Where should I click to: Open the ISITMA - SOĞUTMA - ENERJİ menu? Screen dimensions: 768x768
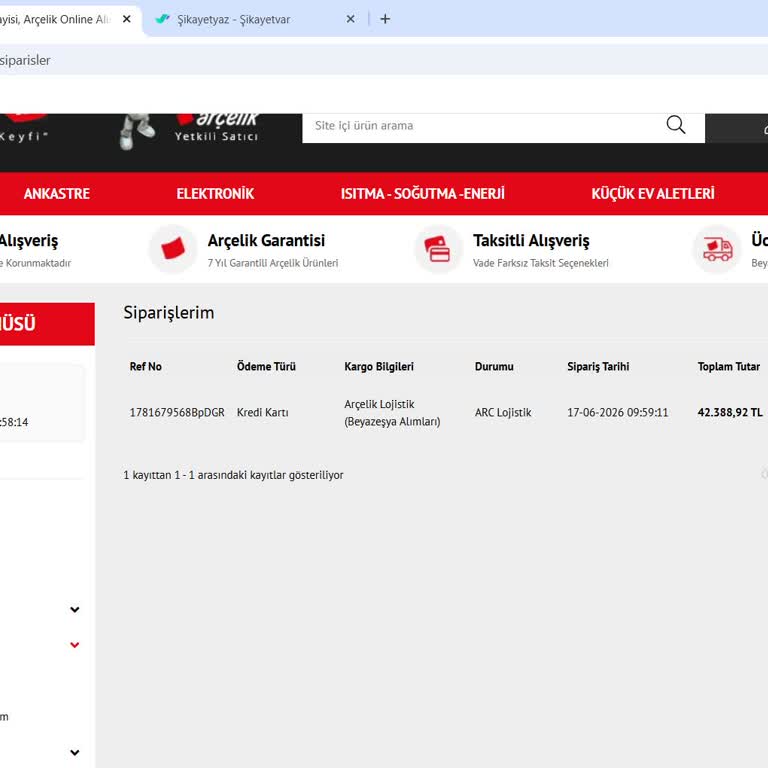422,193
